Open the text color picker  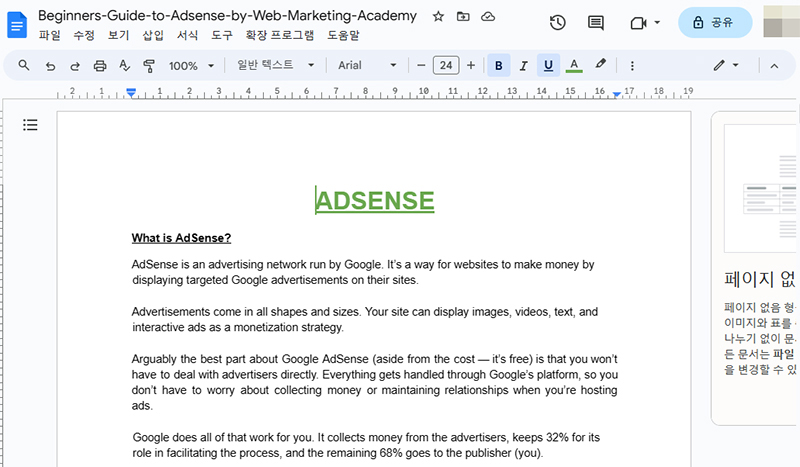574,65
